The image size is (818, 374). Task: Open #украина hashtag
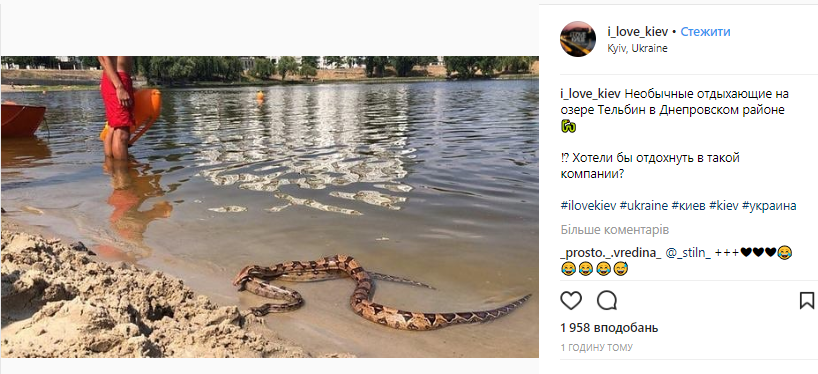[769, 206]
